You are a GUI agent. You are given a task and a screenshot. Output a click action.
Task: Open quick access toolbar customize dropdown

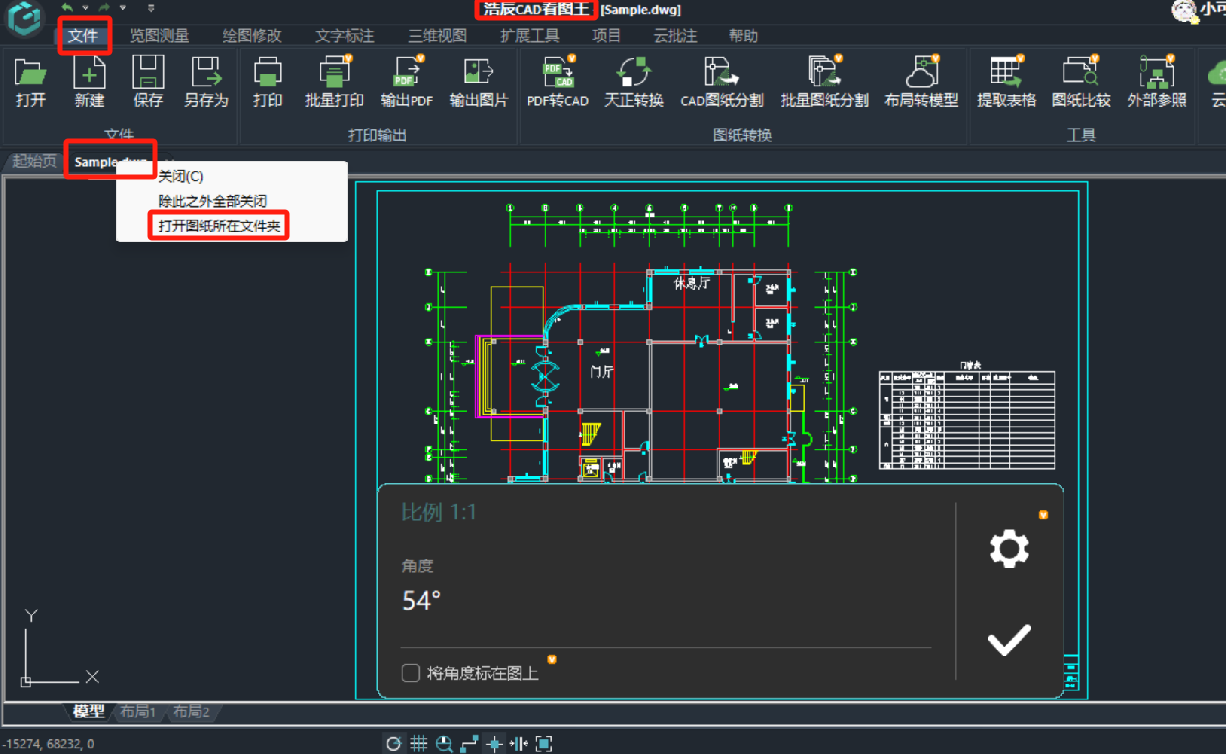point(151,8)
